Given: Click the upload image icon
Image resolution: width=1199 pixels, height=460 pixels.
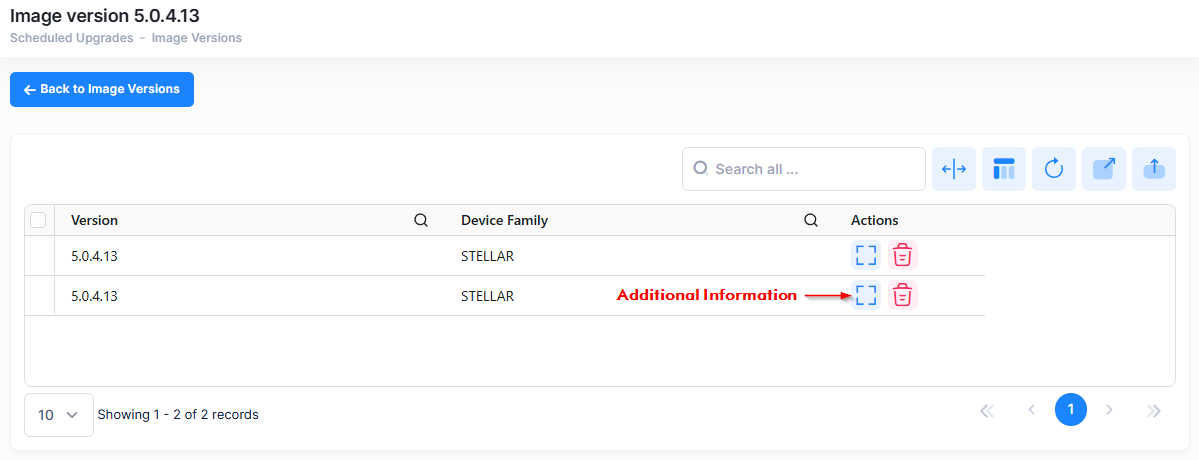Looking at the screenshot, I should click(x=1154, y=169).
